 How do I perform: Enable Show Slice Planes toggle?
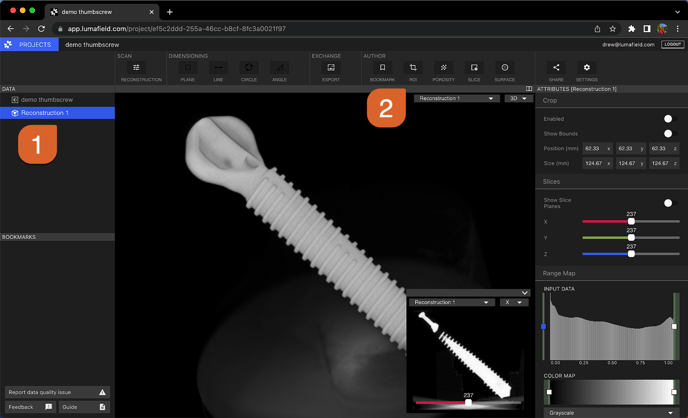point(669,203)
